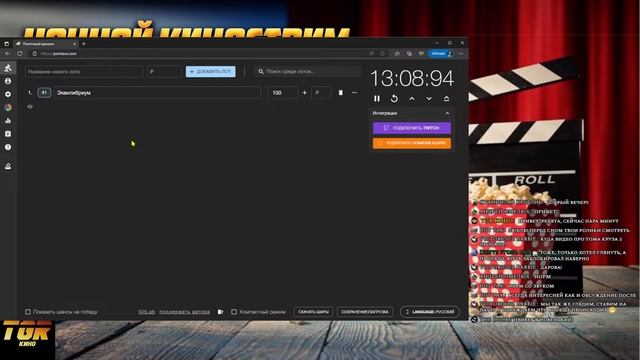This screenshot has width=640, height=360.
Task: Click the save/load button
Action: [x=365, y=312]
